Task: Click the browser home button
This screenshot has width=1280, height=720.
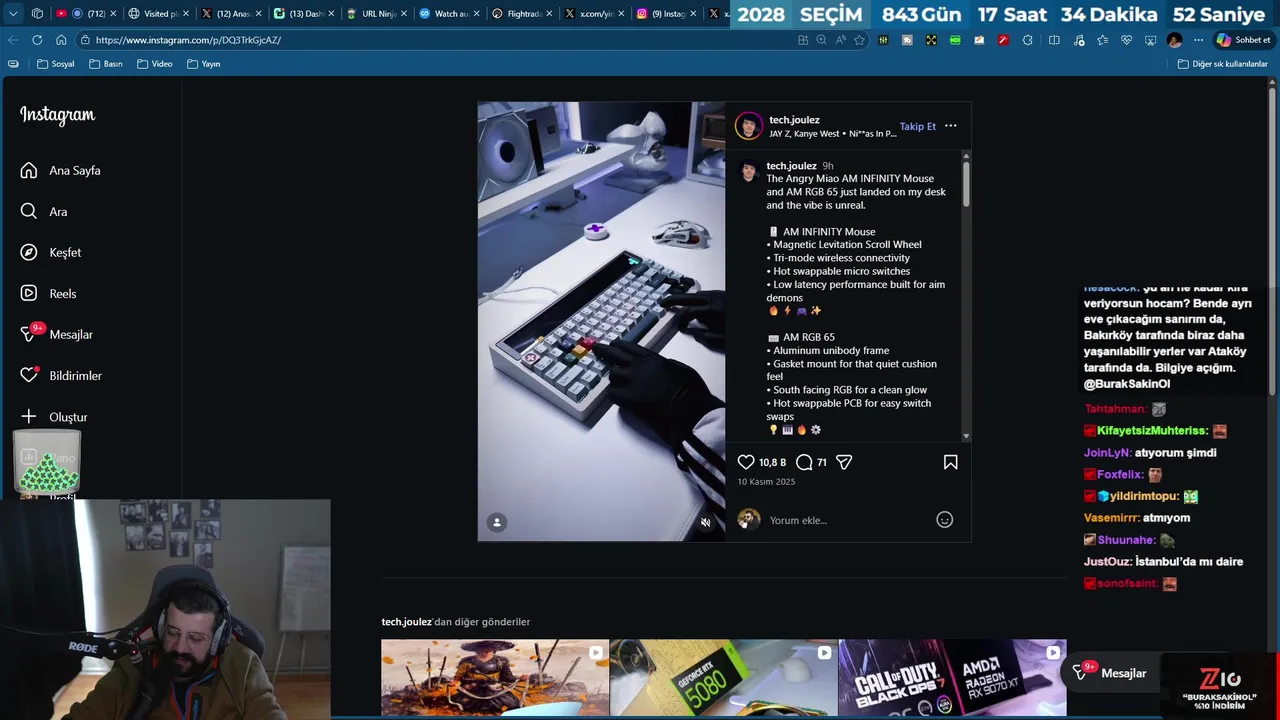Action: click(61, 40)
